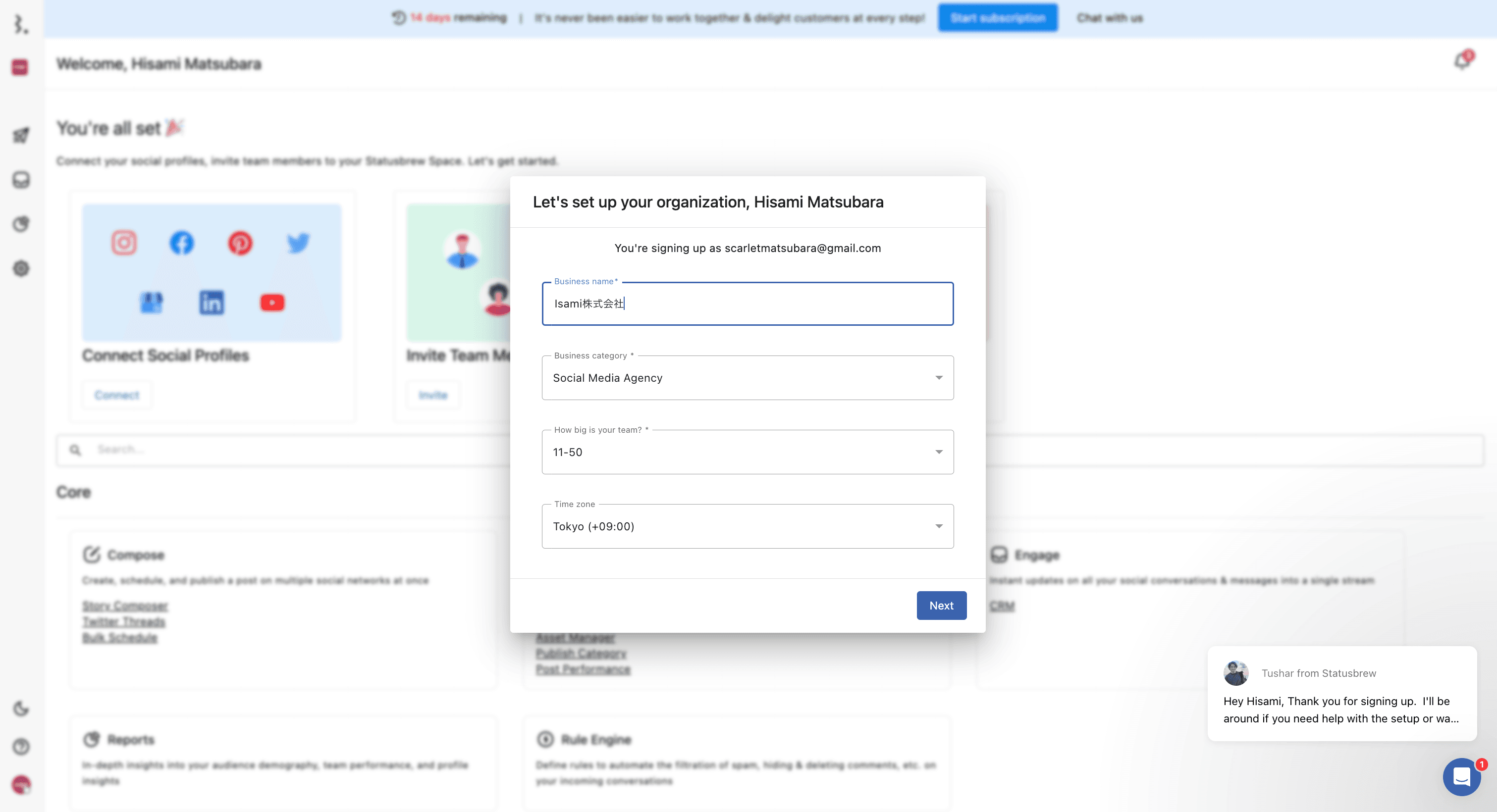
Task: Open the rocket Publish sidebar icon
Action: pos(21,135)
